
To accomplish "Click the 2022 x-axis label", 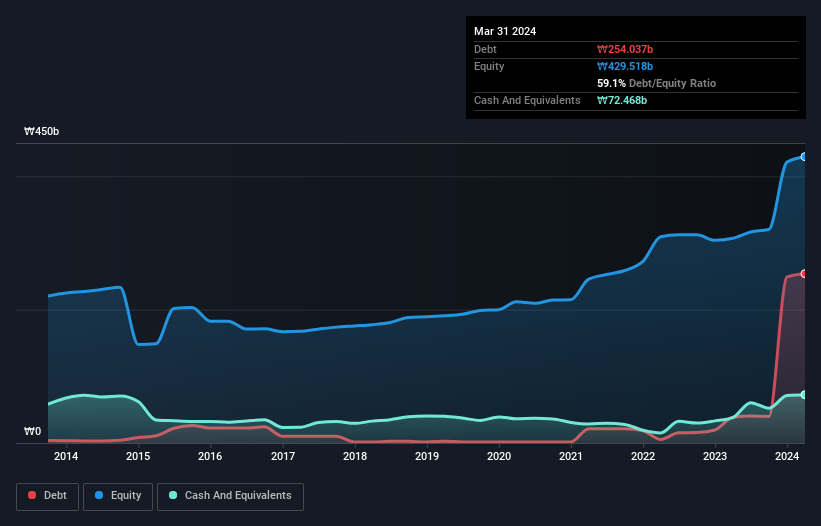I will pos(643,456).
